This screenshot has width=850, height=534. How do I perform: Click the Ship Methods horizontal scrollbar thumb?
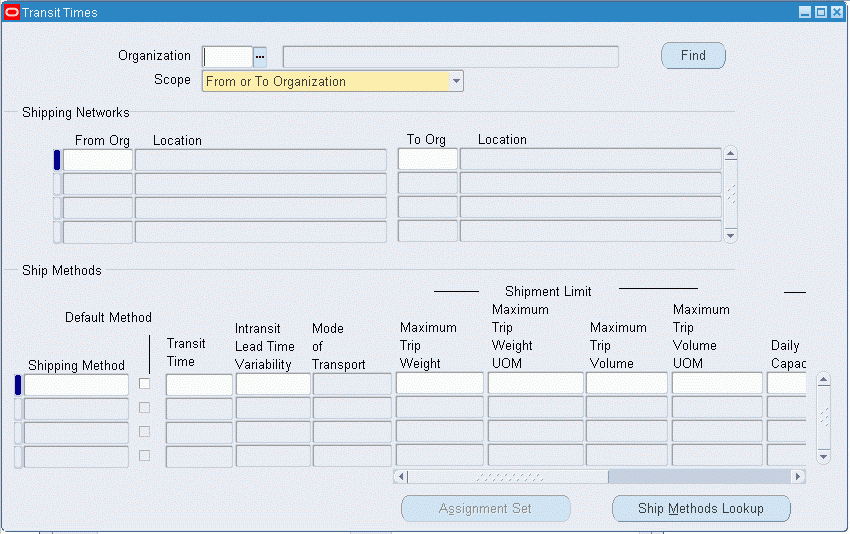[x=508, y=477]
